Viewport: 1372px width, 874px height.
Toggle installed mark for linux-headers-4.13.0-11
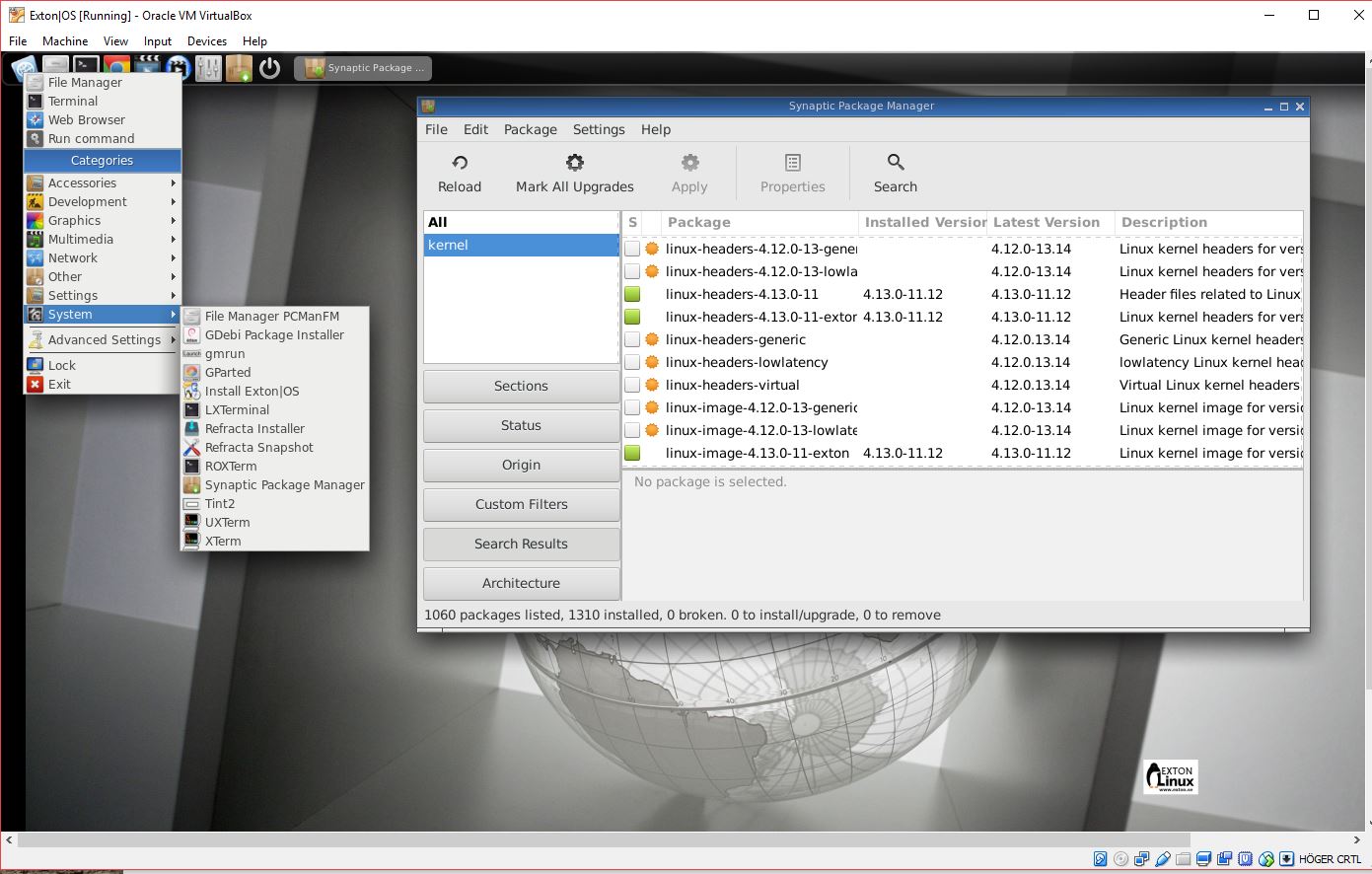(632, 294)
